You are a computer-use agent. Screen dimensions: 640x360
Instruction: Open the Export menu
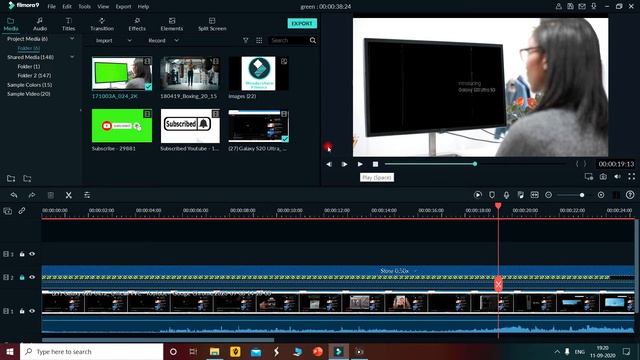coord(123,7)
